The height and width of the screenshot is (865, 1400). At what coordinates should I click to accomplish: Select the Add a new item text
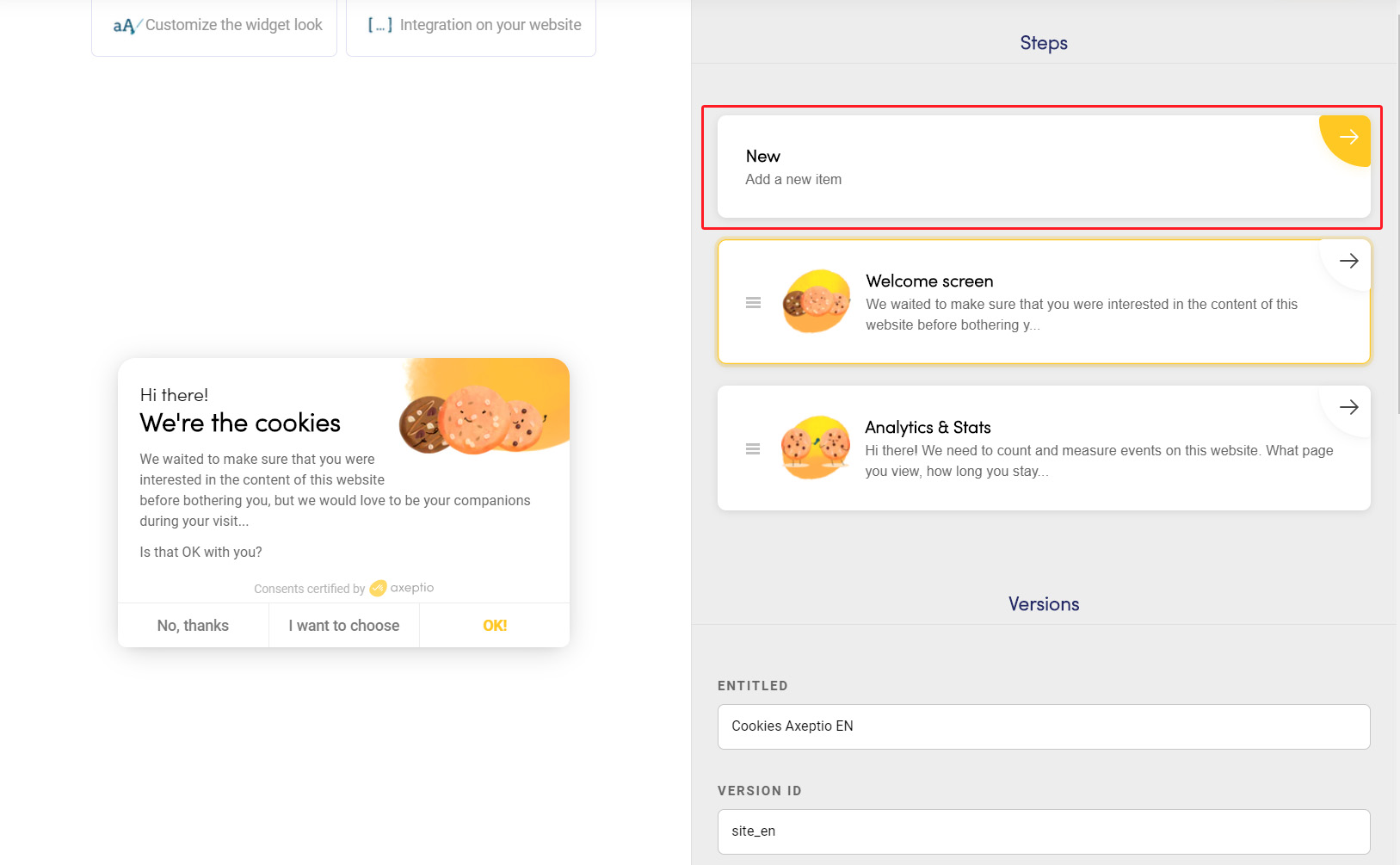pos(793,180)
